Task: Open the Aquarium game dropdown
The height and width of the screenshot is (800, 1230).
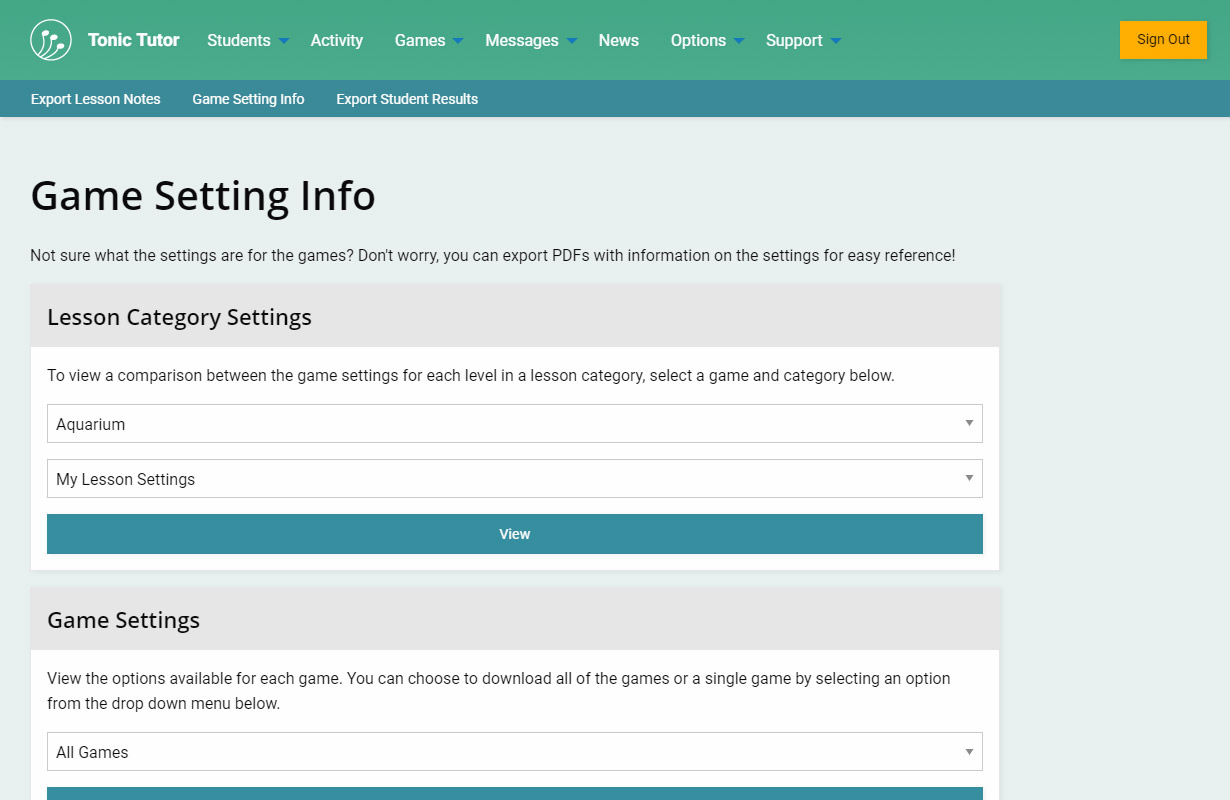Action: [514, 424]
